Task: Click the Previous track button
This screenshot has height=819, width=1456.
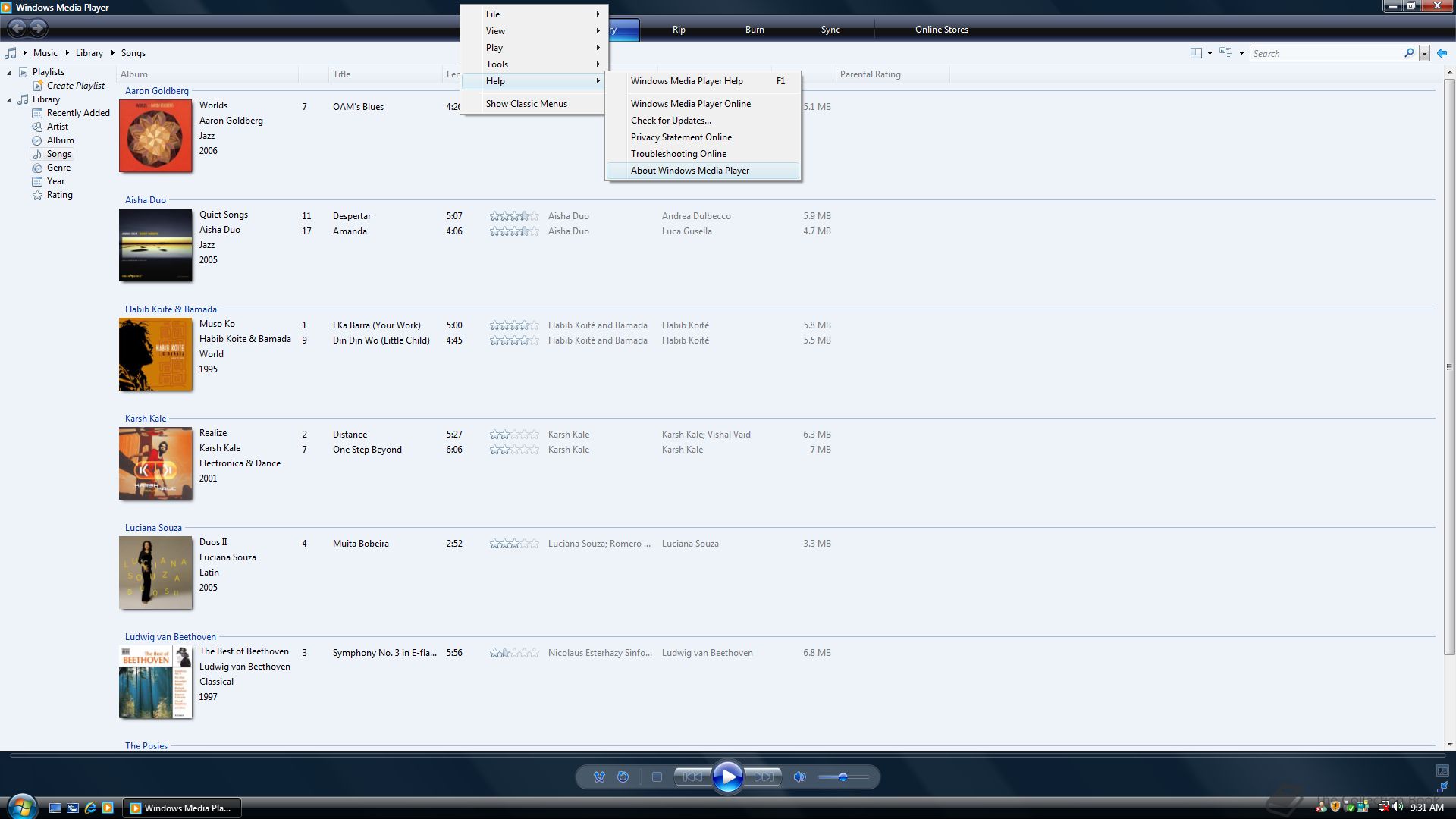Action: (x=692, y=777)
